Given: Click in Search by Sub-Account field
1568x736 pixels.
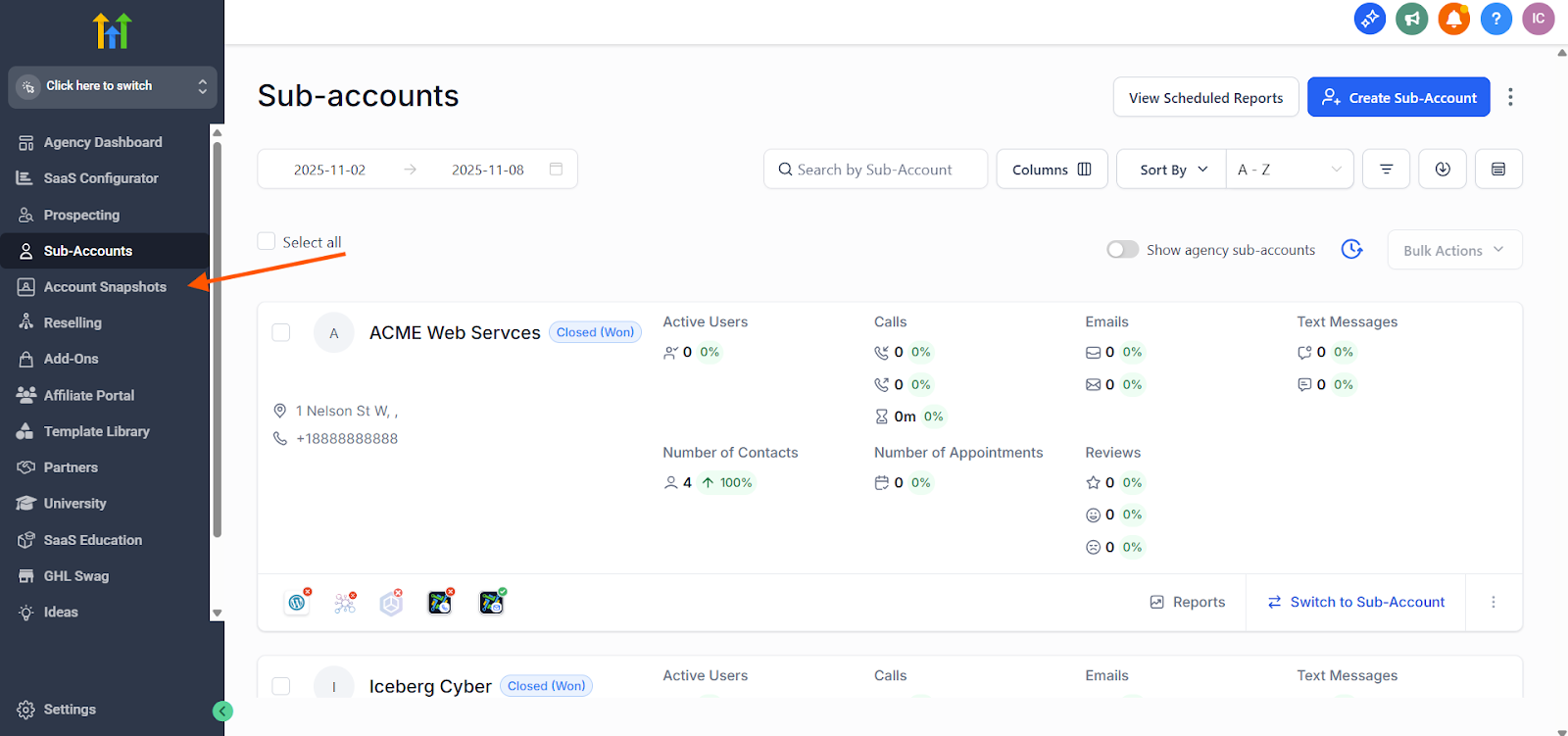Looking at the screenshot, I should (x=875, y=170).
